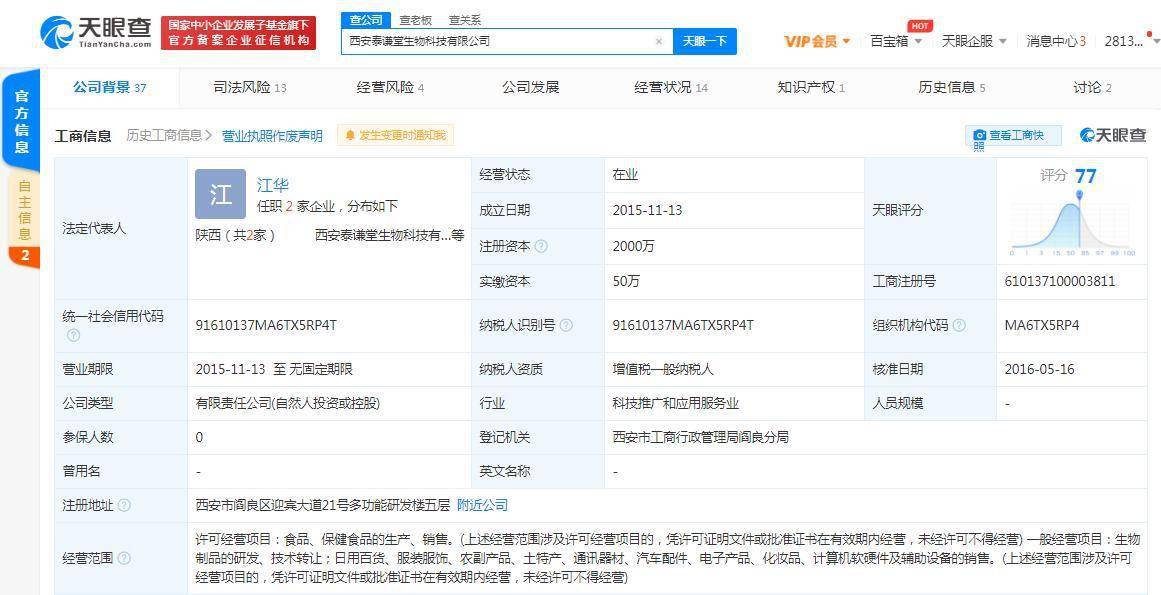
Task: Switch to the 查关系 search tab
Action: pyautogui.click(x=465, y=20)
